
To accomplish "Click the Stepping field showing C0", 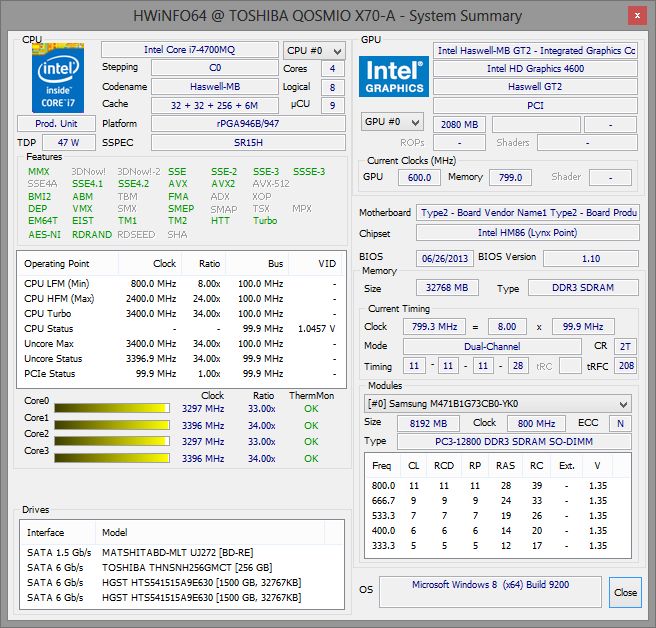I will point(215,68).
